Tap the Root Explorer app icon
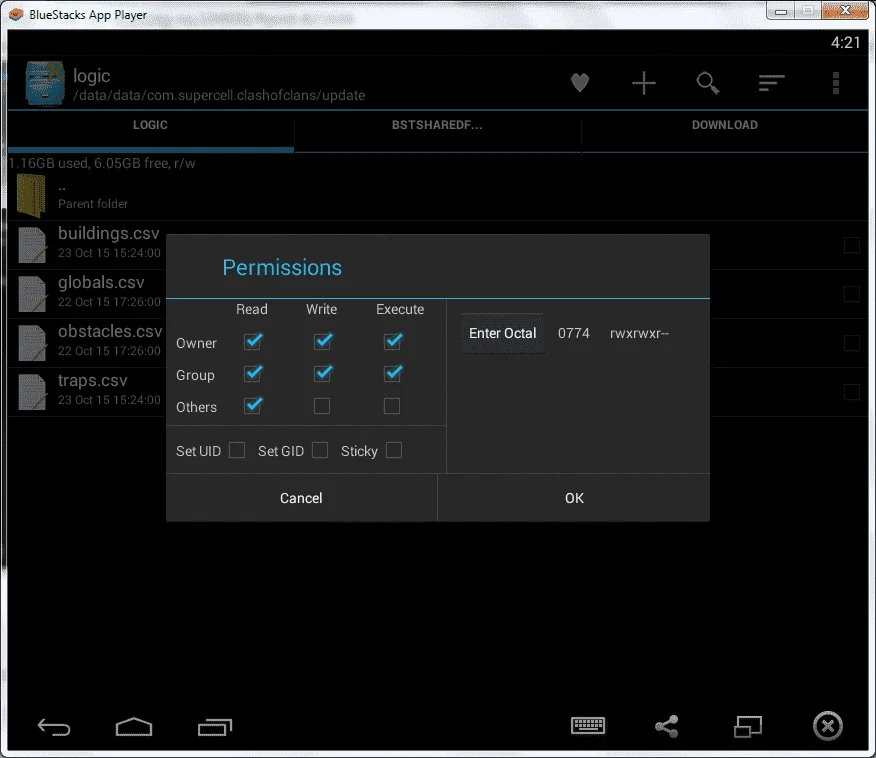This screenshot has width=876, height=758. point(45,83)
